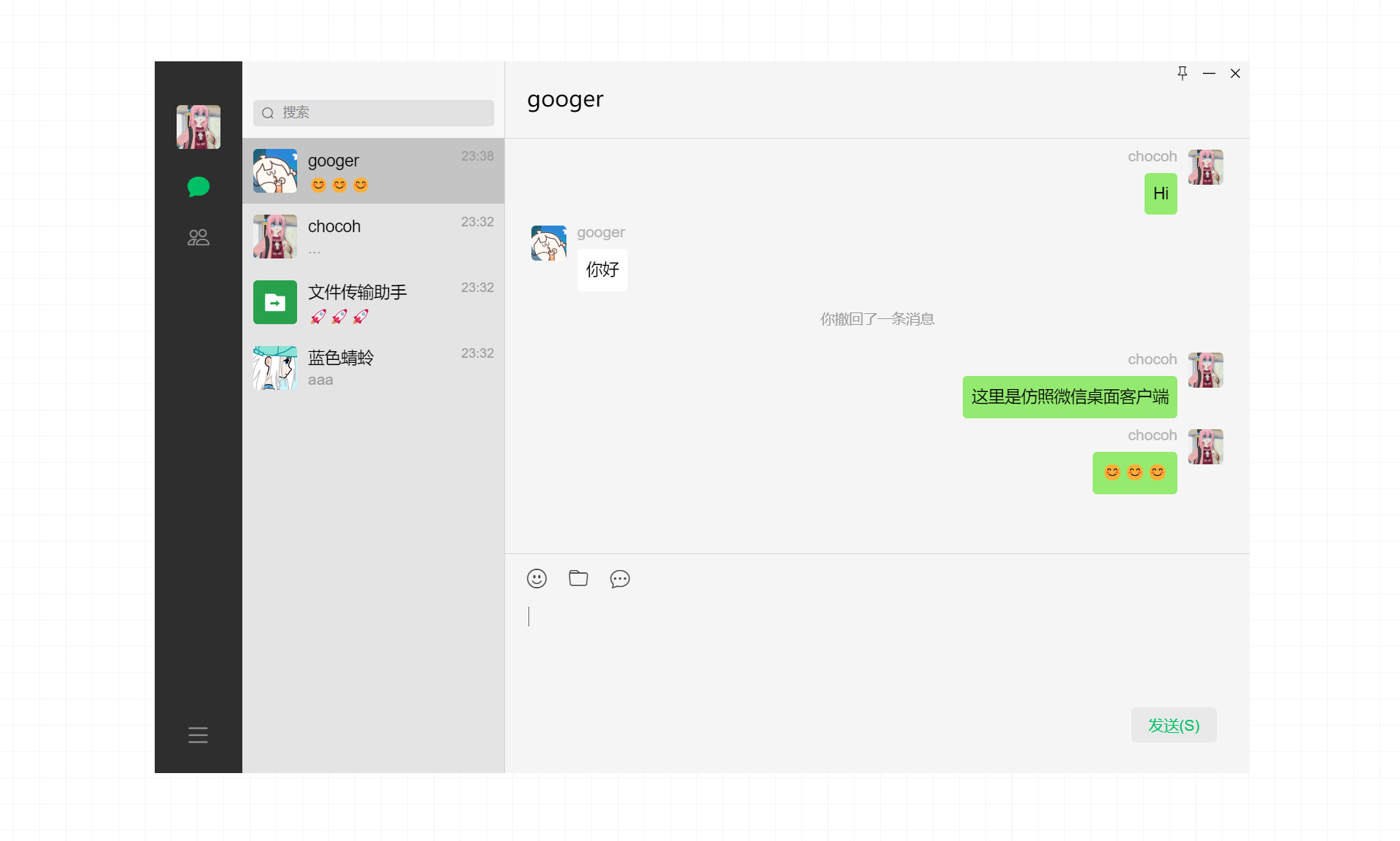The width and height of the screenshot is (1400, 841).
Task: Click 23:38 timestamp on googer row
Action: tap(477, 156)
